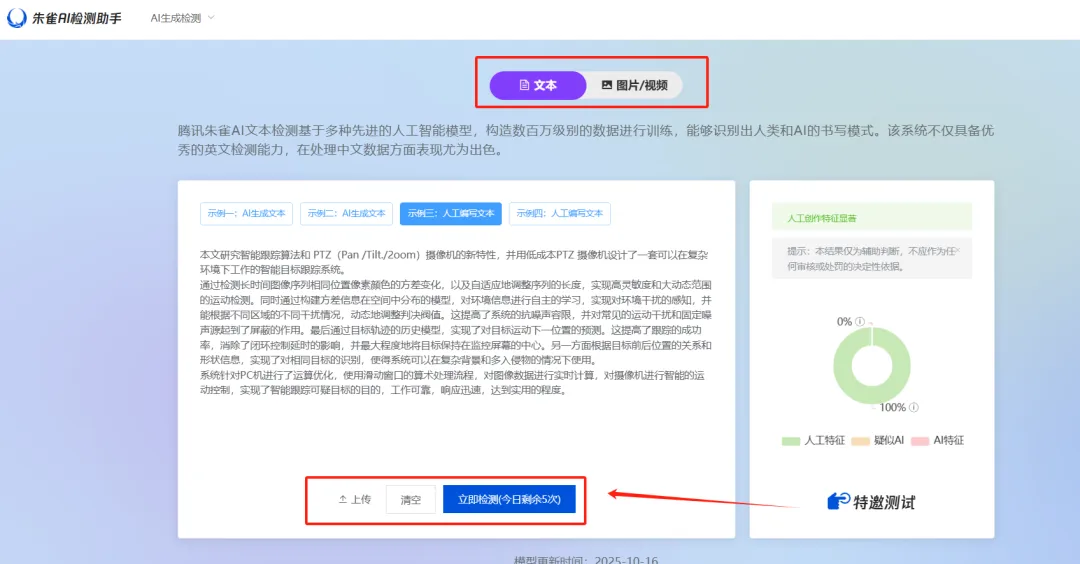Click the 人工创作特征显著 result banner

tap(872, 218)
